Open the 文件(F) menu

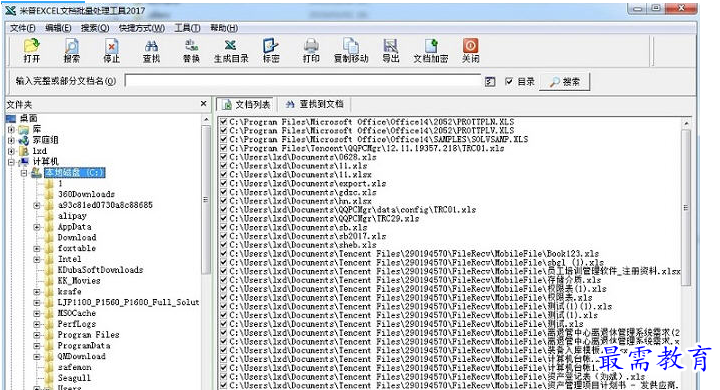tap(22, 28)
